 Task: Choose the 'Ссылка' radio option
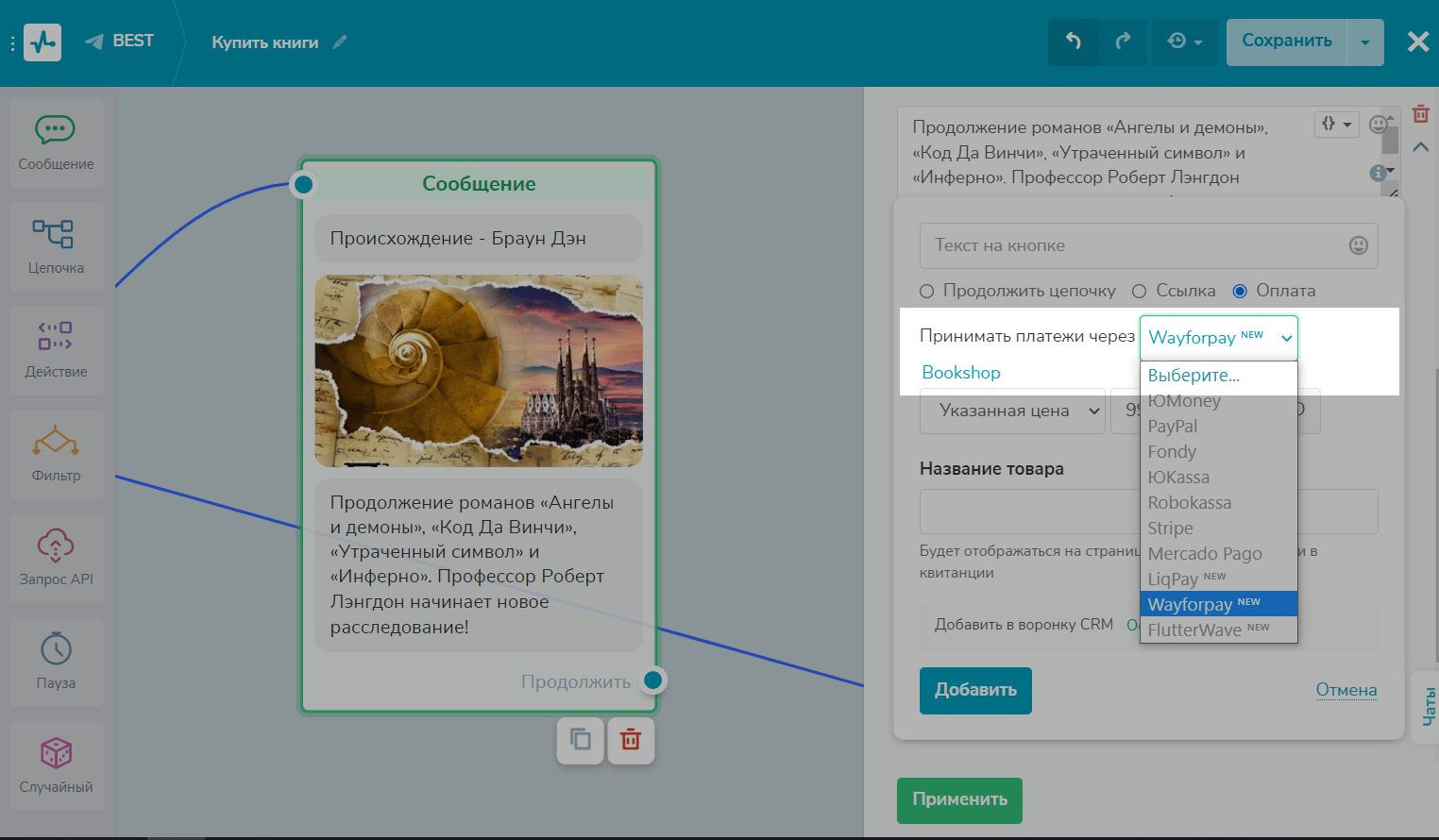1140,291
